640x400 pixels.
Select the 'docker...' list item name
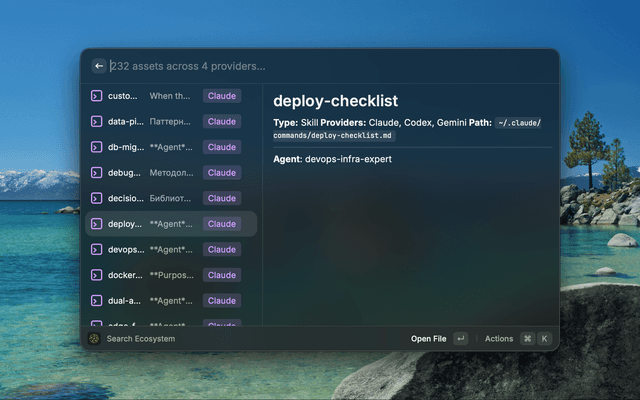point(125,275)
